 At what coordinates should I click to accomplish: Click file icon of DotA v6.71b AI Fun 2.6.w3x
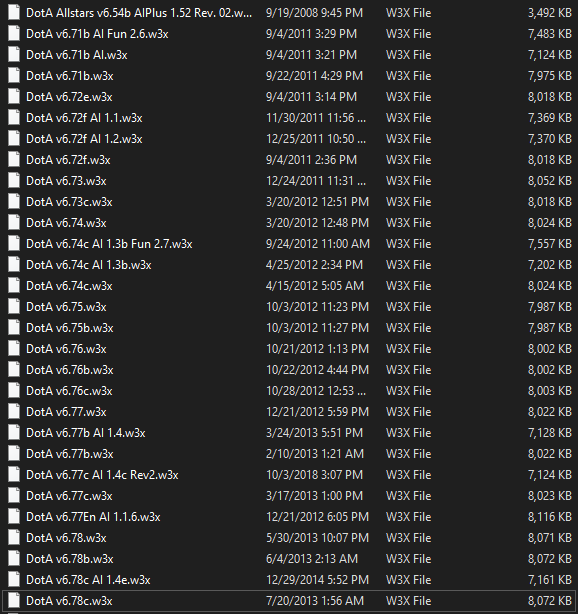pyautogui.click(x=14, y=34)
